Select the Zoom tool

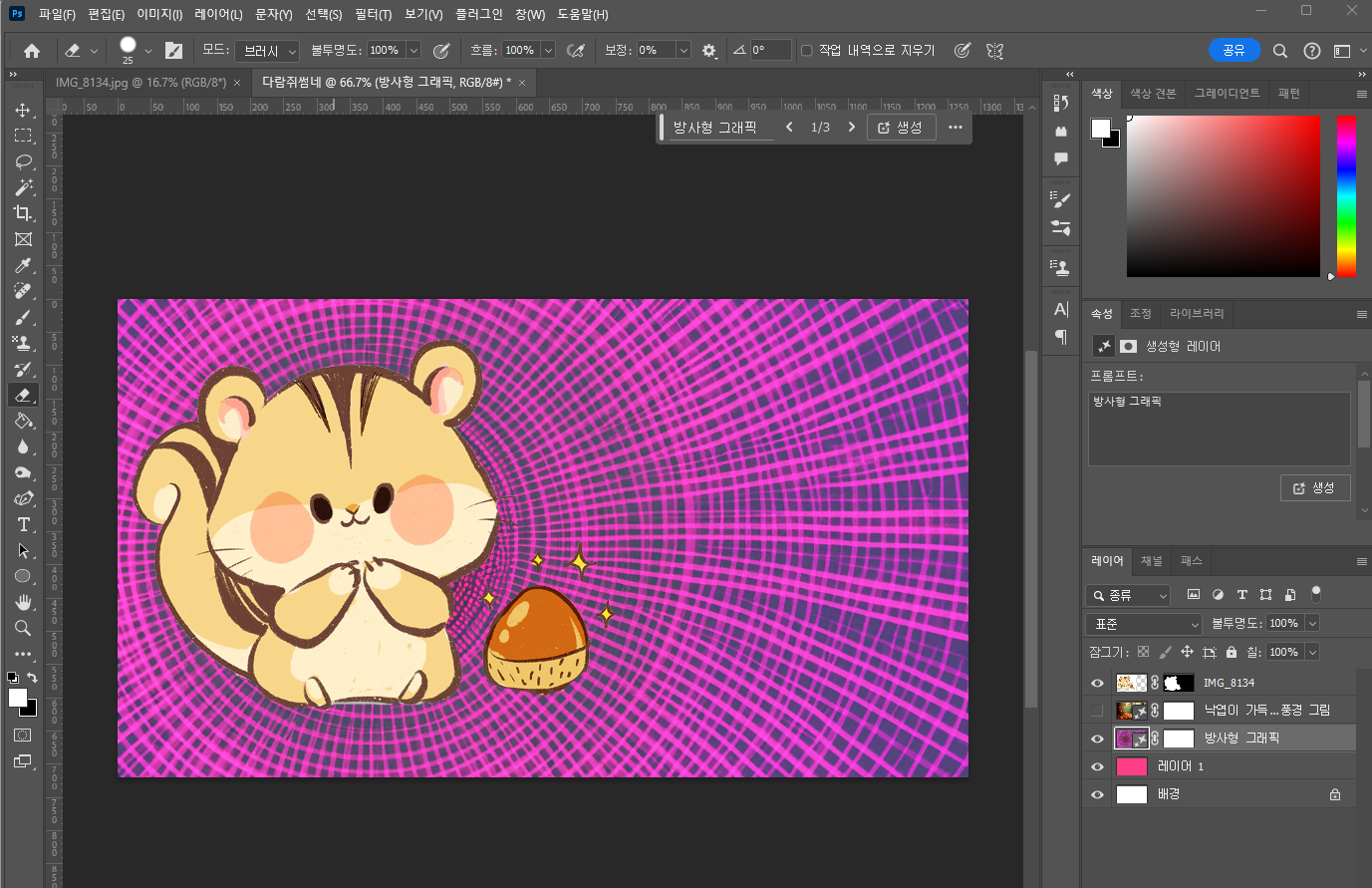(x=23, y=628)
